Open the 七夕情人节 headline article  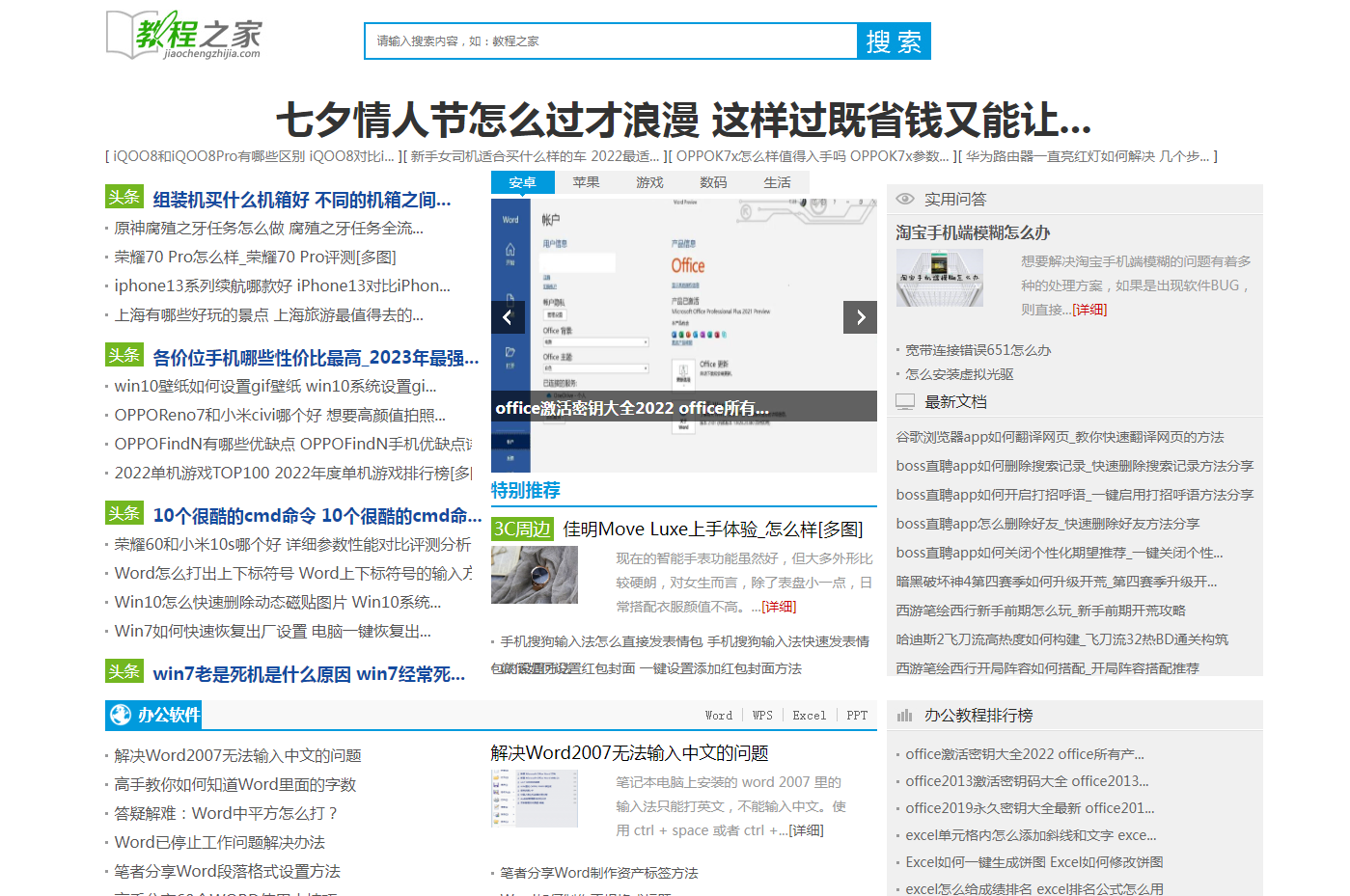684,121
